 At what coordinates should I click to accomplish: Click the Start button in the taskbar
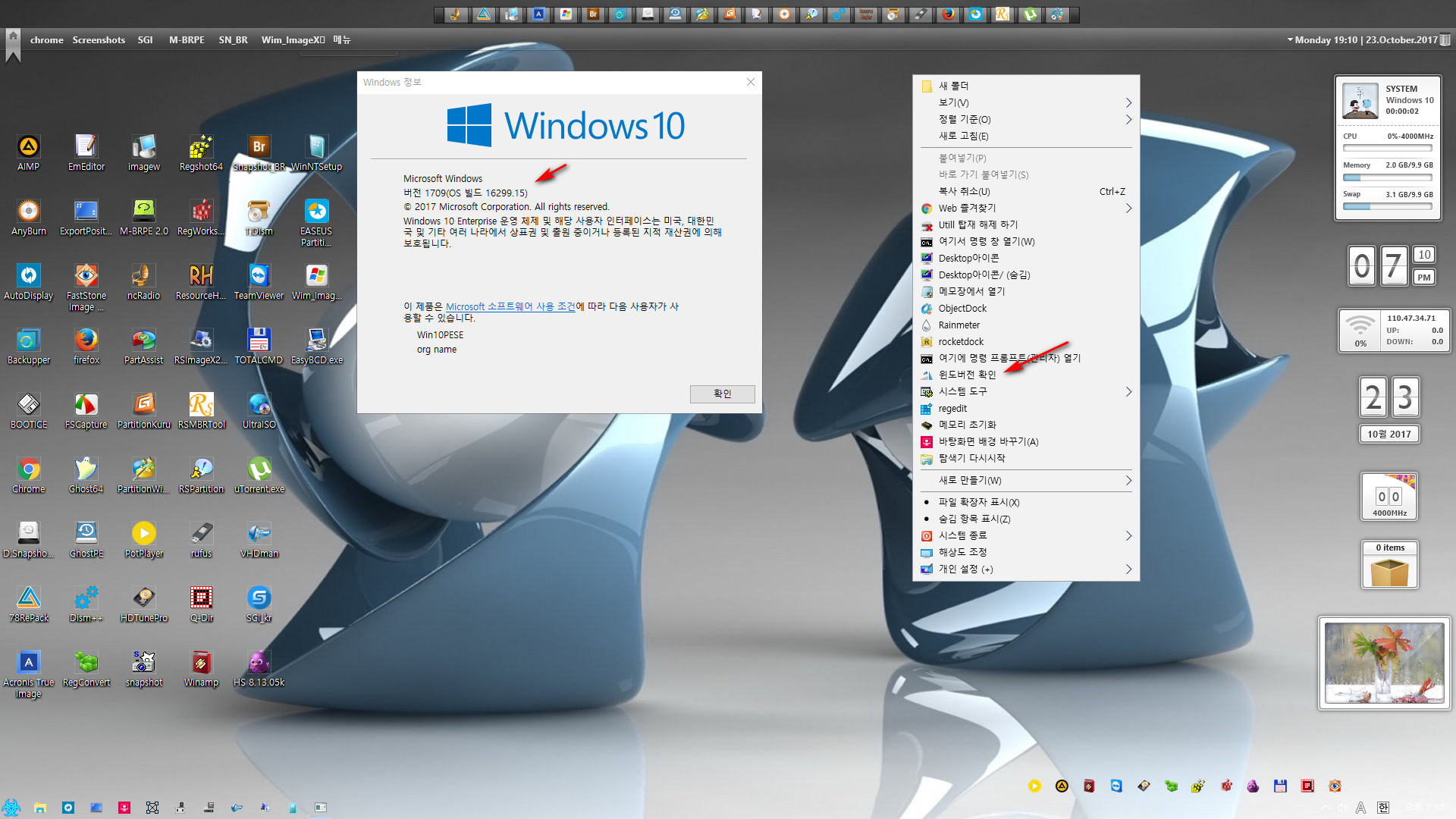(x=11, y=807)
